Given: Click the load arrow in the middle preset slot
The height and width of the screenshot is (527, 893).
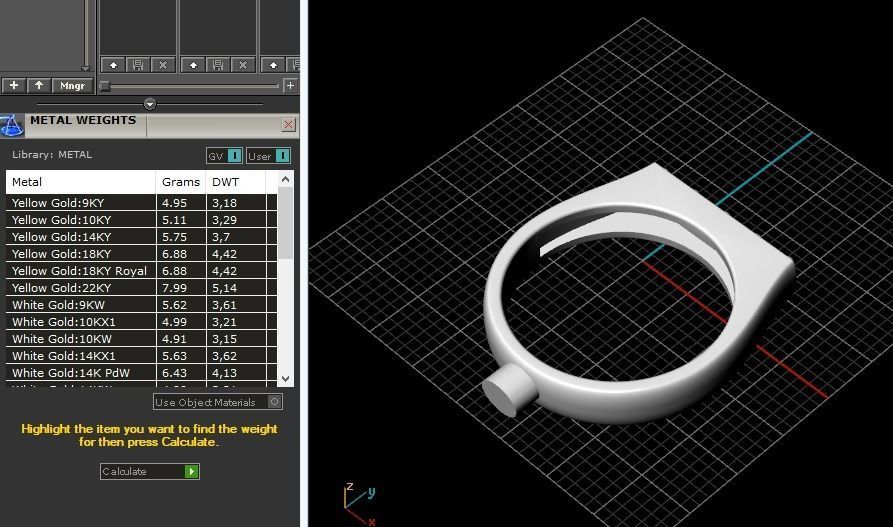Looking at the screenshot, I should tap(194, 65).
